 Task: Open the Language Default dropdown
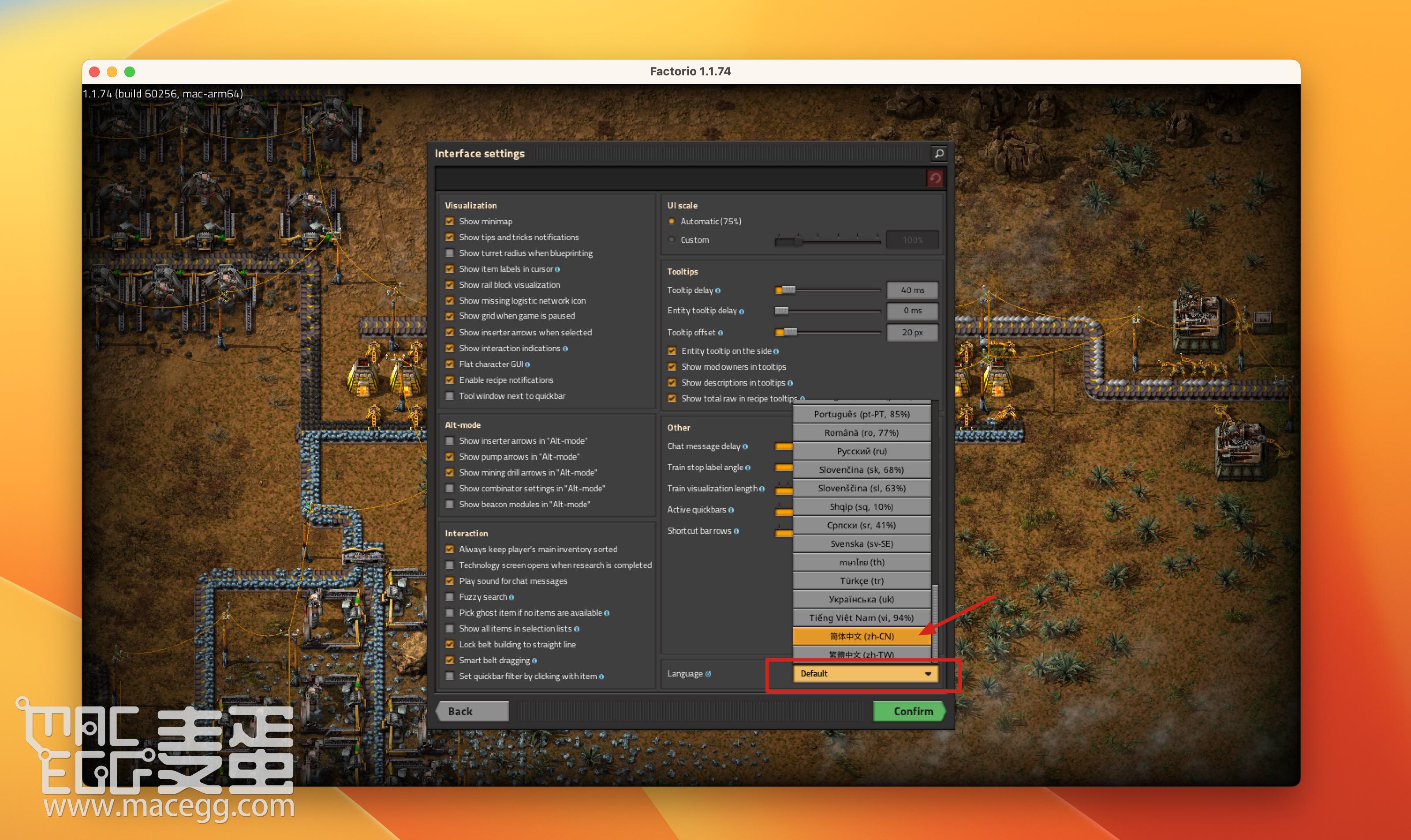click(865, 673)
